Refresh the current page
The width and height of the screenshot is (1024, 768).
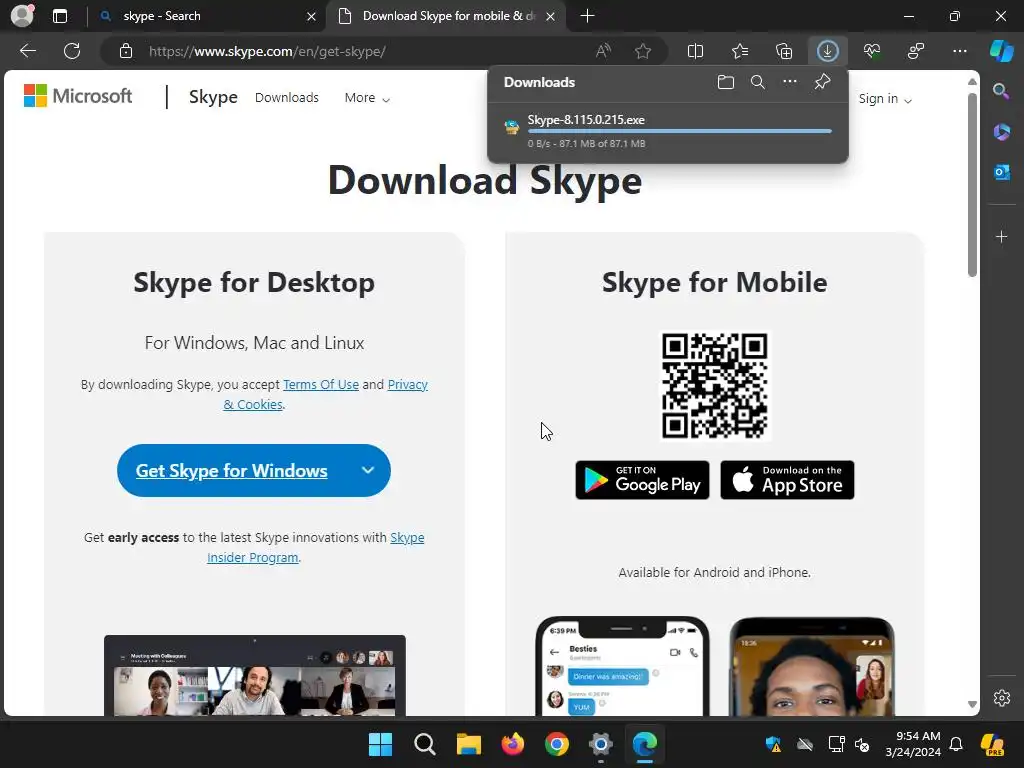(72, 51)
